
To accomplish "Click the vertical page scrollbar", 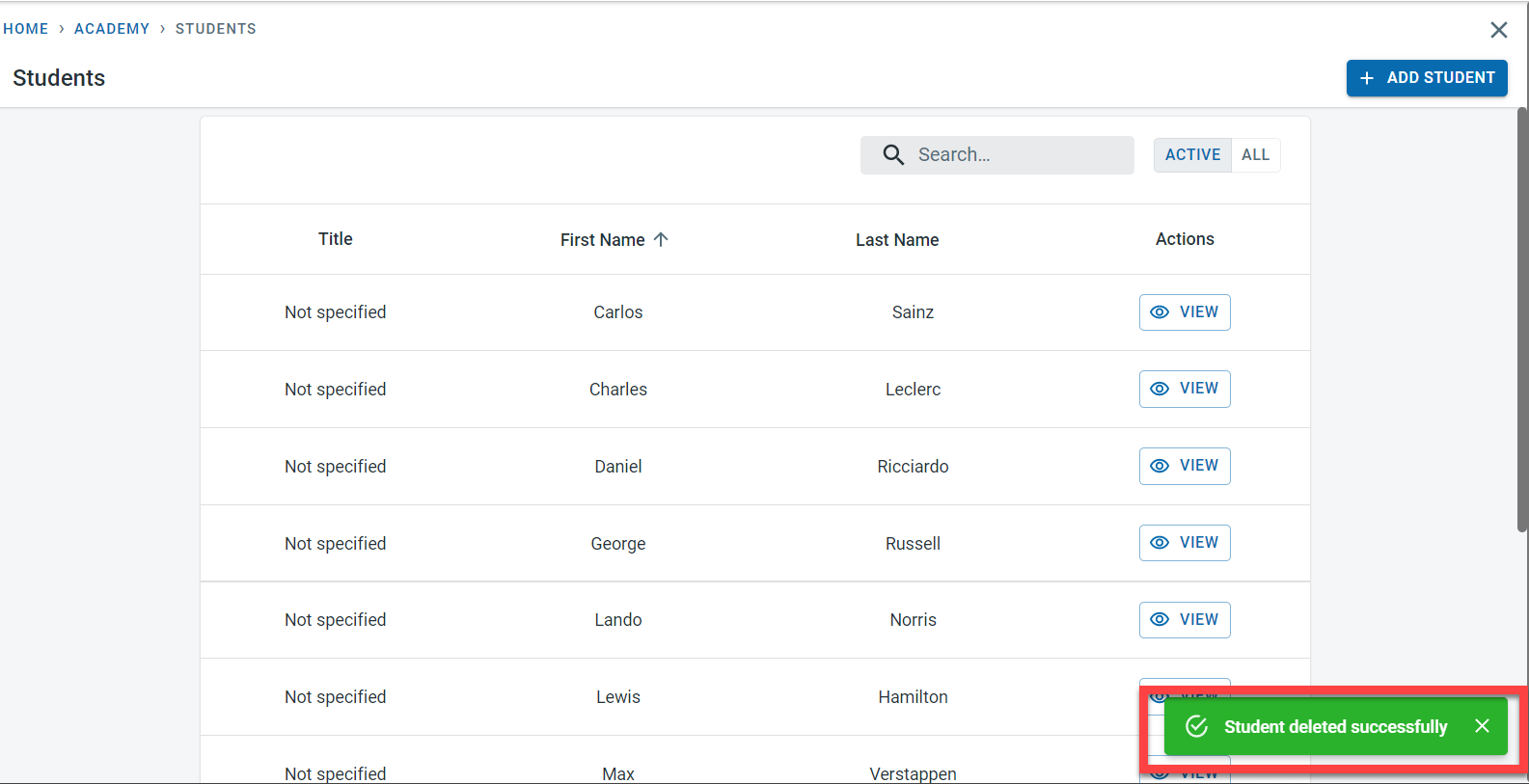I will click(x=1521, y=318).
